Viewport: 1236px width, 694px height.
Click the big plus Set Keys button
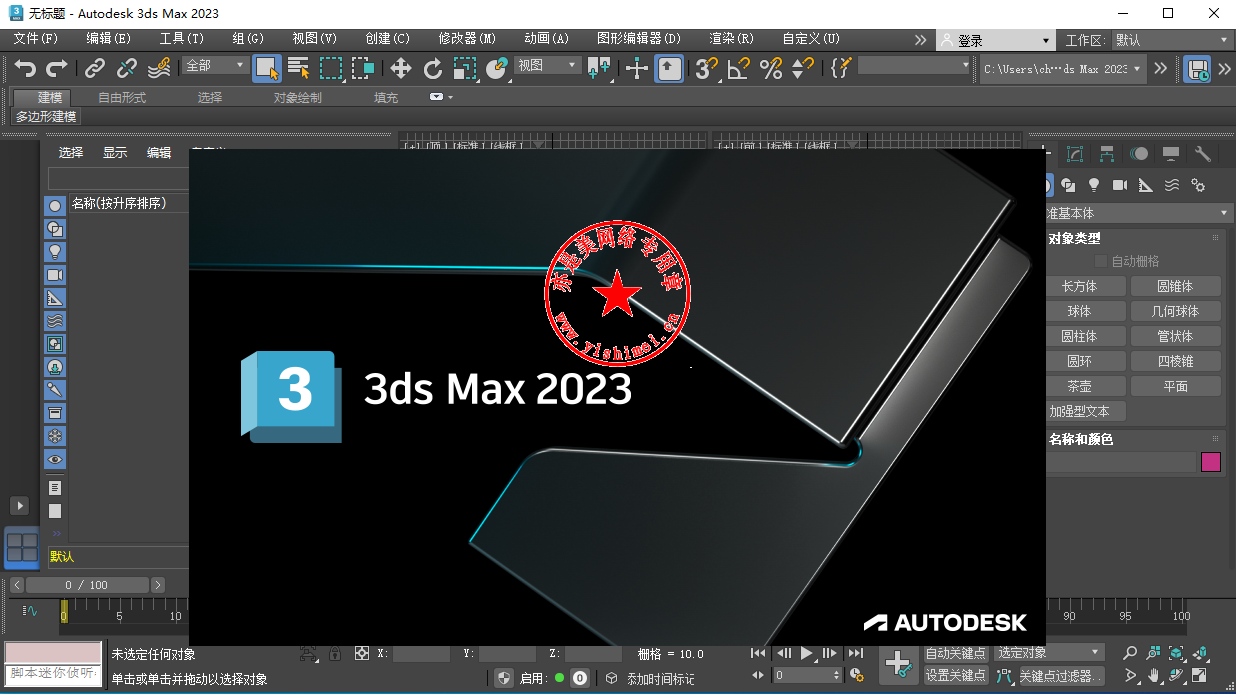(898, 664)
